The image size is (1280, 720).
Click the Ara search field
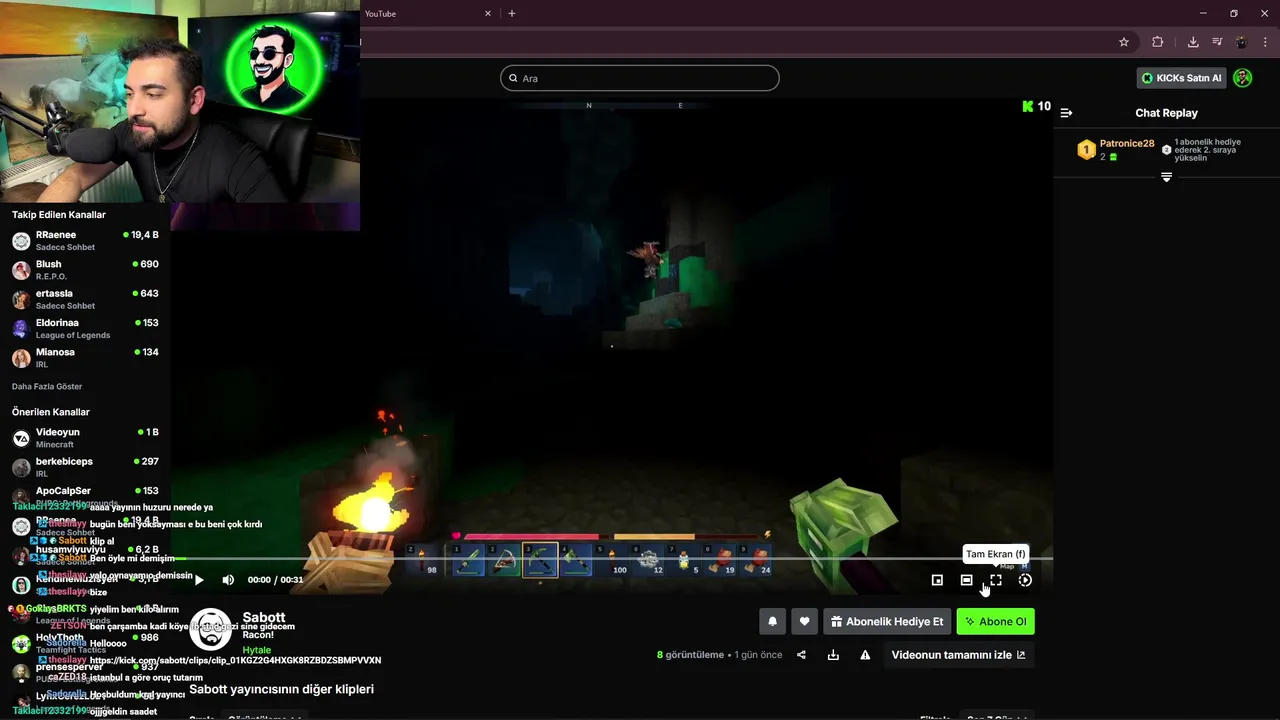pos(640,78)
